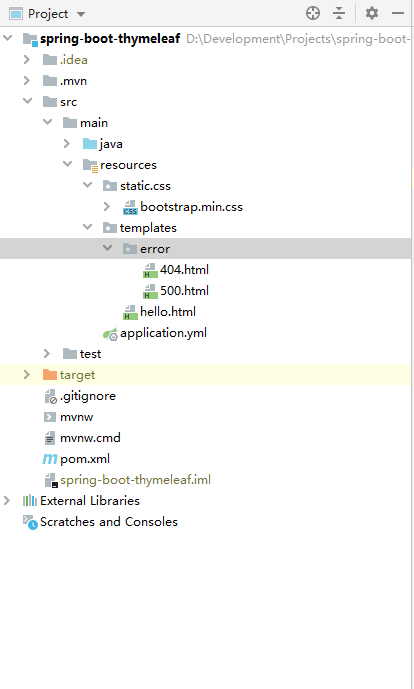414x689 pixels.
Task: Open the Project view dropdown
Action: [x=81, y=14]
